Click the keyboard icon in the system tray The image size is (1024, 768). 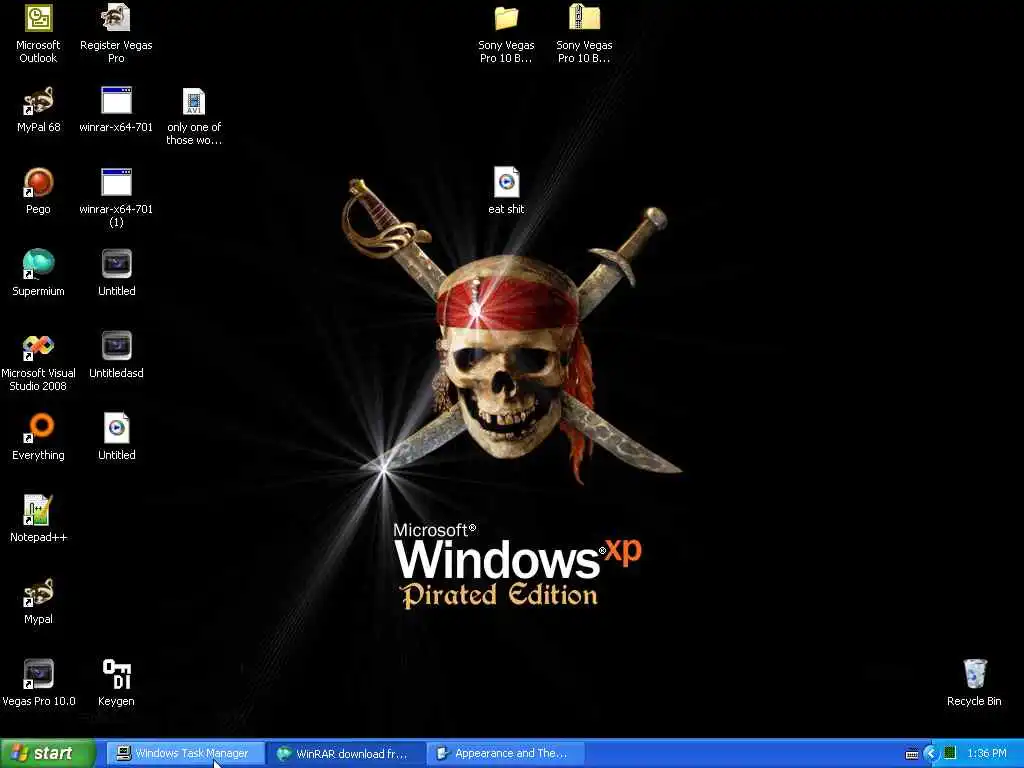pos(912,754)
